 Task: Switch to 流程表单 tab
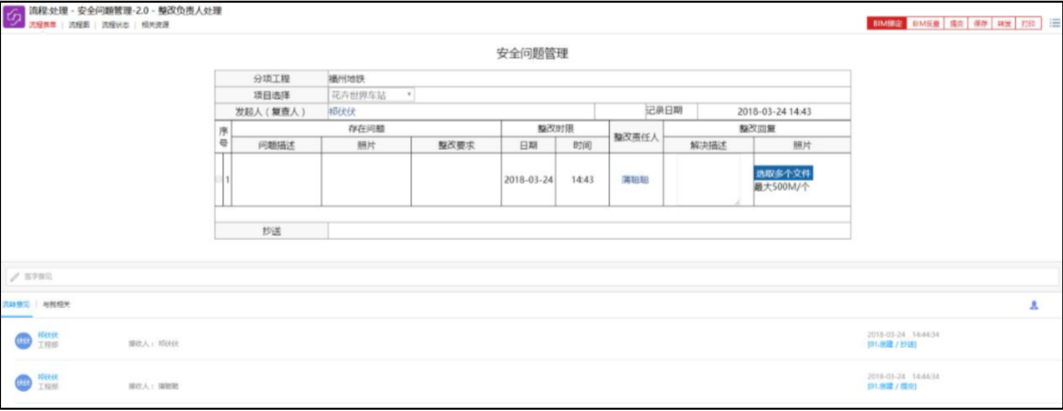(x=42, y=25)
